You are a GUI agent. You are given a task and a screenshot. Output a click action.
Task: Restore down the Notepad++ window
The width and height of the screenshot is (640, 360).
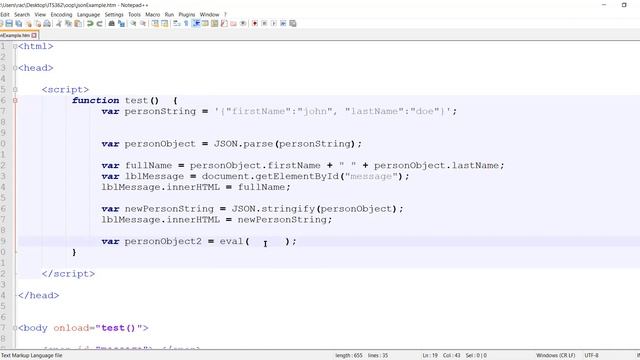coord(624,5)
